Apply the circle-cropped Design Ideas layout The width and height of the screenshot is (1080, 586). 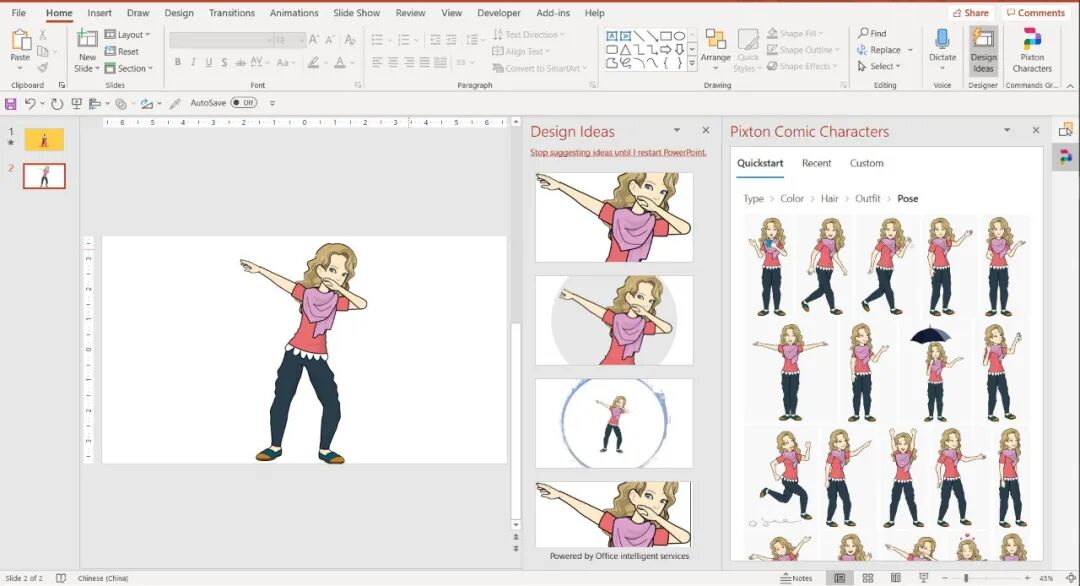pos(614,320)
